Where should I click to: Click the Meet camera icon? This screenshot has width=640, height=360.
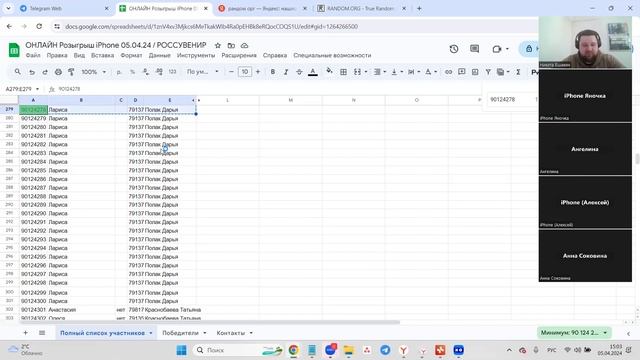point(497,49)
